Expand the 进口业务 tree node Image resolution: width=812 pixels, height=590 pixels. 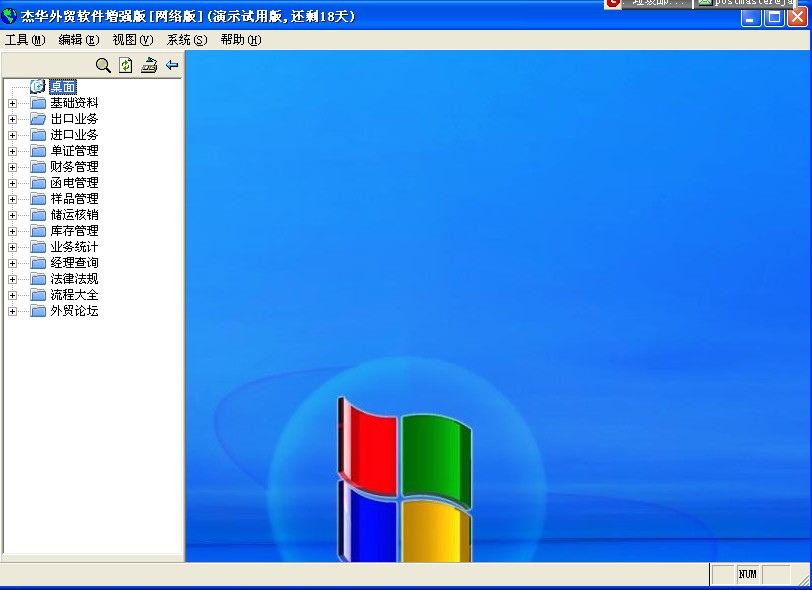coord(12,136)
